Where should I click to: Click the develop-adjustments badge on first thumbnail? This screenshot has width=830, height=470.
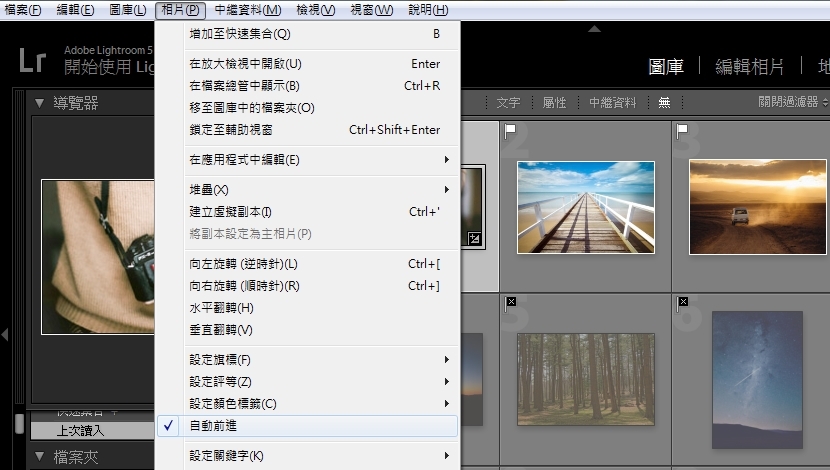click(474, 239)
